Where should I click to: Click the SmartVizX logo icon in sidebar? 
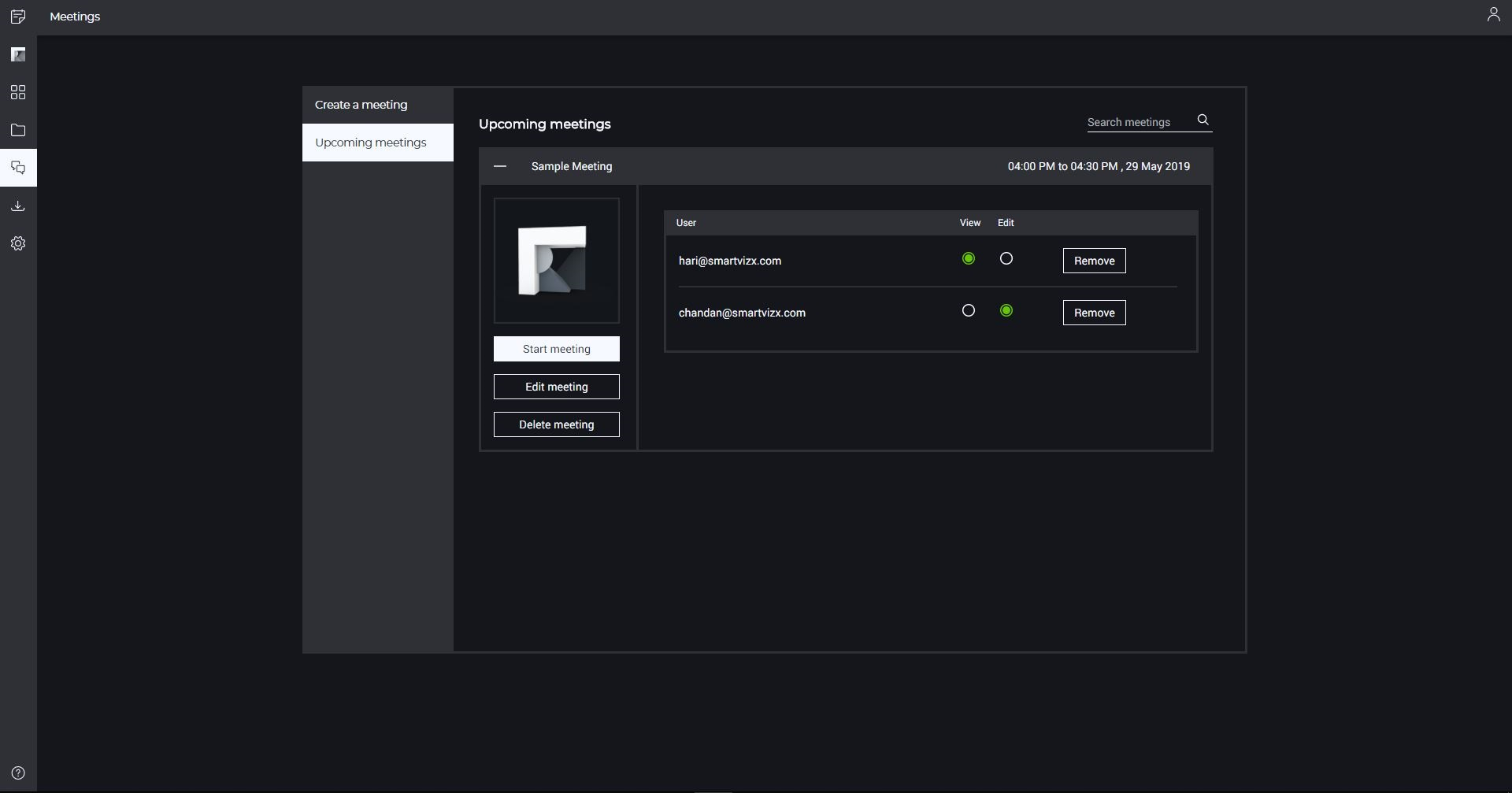coord(18,54)
